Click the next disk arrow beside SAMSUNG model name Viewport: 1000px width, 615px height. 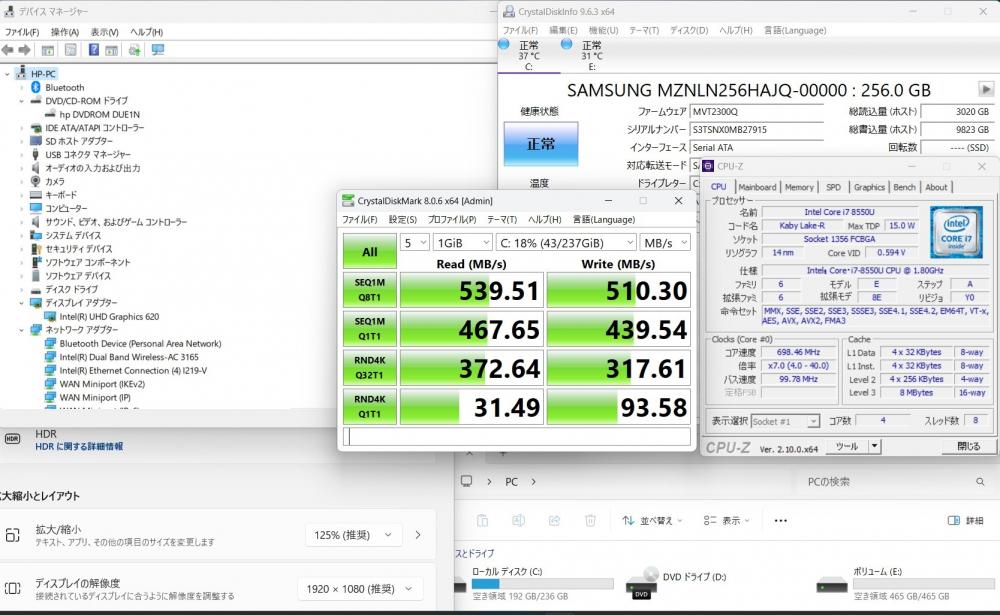coord(985,89)
